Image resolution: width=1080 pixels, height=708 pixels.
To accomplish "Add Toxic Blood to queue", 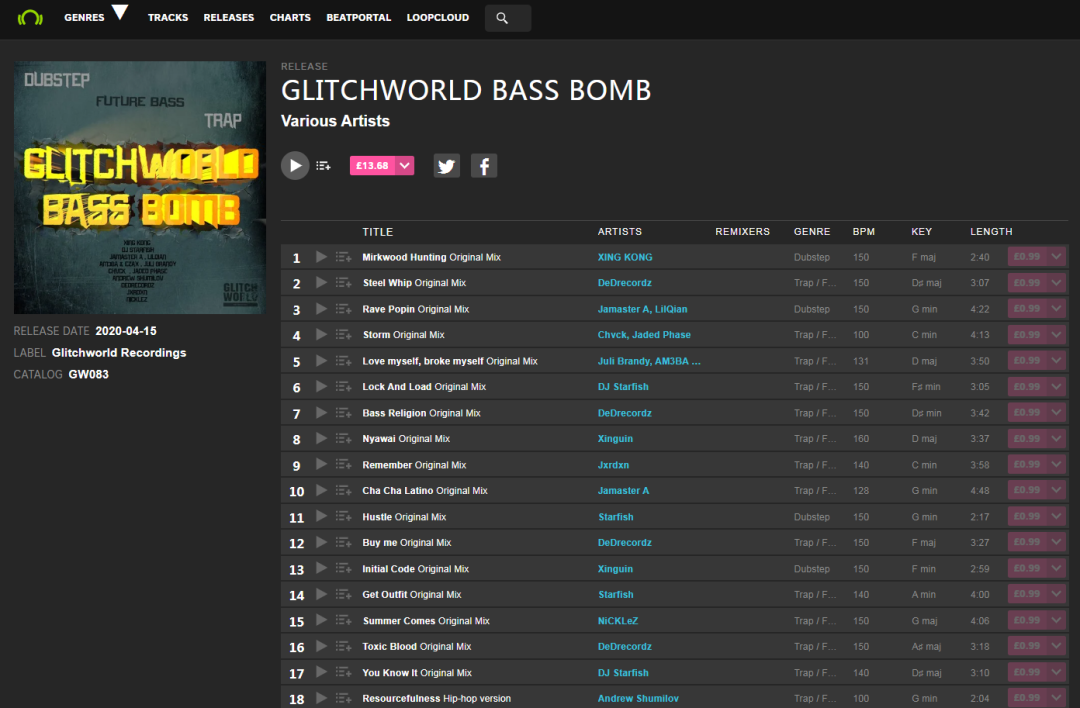I will pos(344,646).
